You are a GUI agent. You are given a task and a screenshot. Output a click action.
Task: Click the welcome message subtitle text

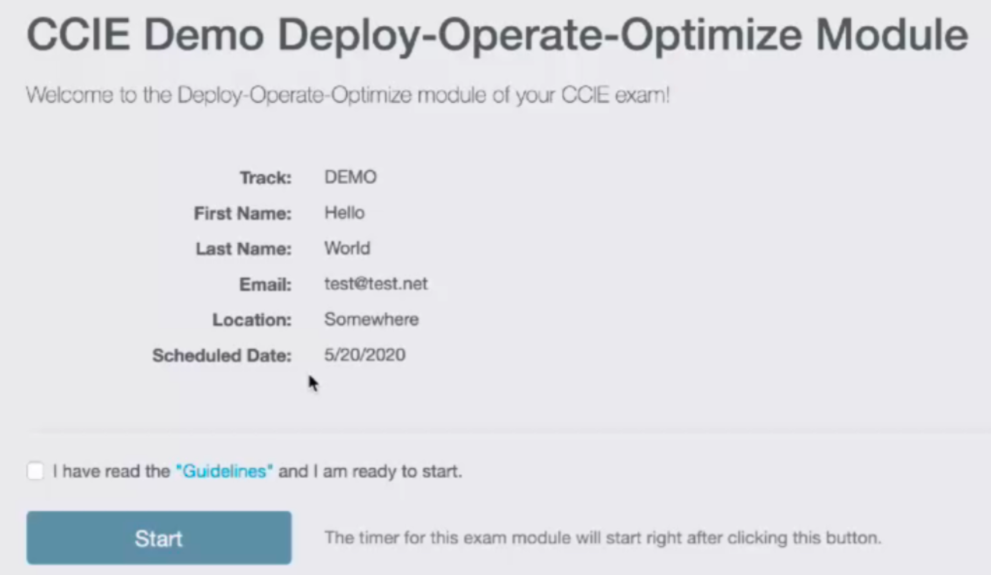[348, 95]
